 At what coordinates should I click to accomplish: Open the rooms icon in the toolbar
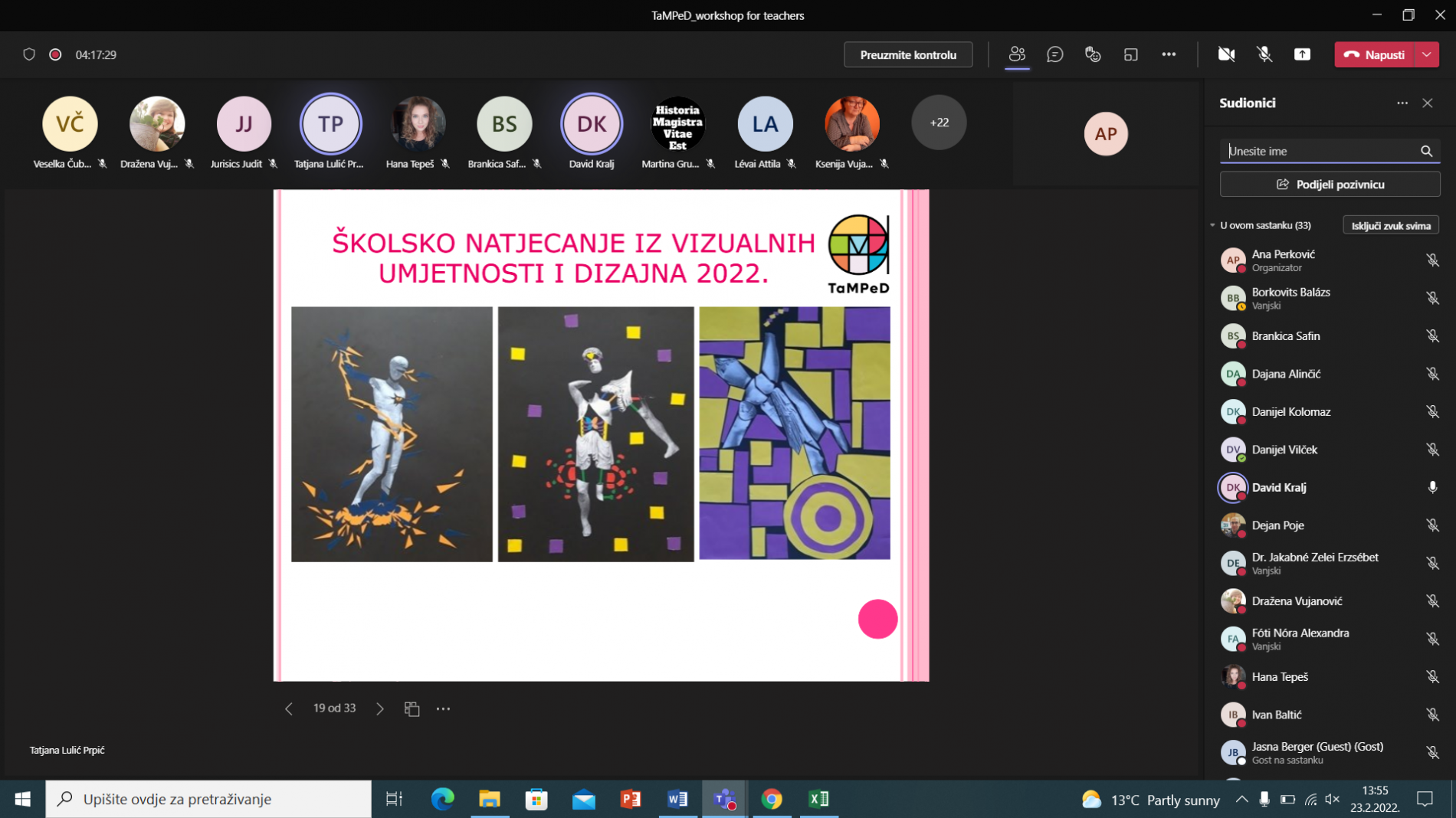pos(1131,54)
